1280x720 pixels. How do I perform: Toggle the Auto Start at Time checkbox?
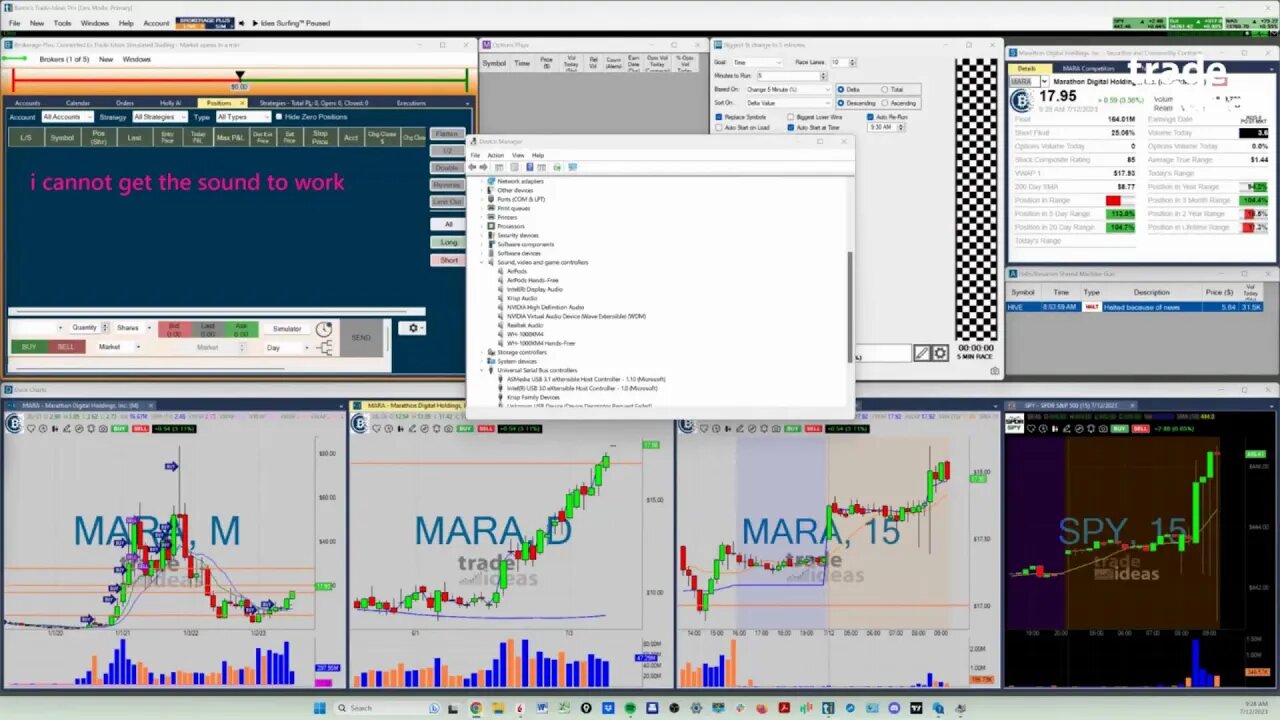(791, 127)
